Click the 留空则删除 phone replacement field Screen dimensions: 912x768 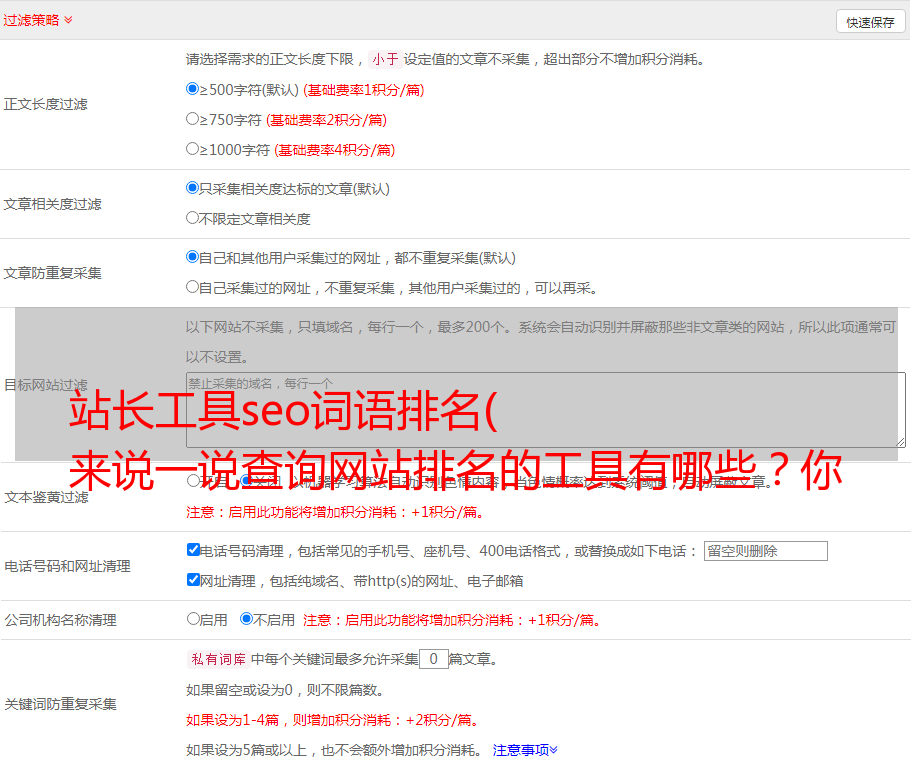tap(765, 551)
